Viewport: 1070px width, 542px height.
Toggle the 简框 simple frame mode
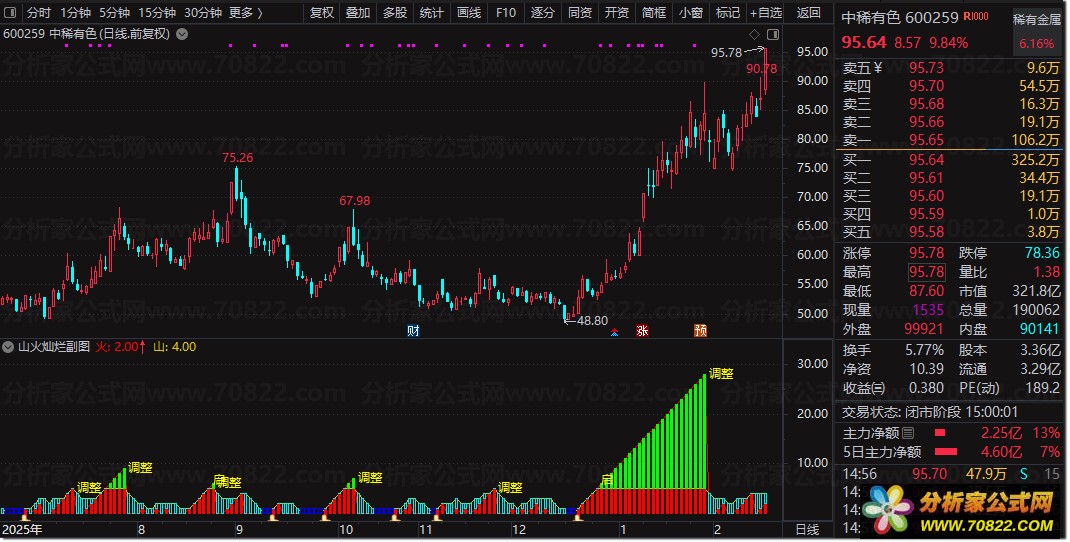[x=654, y=12]
